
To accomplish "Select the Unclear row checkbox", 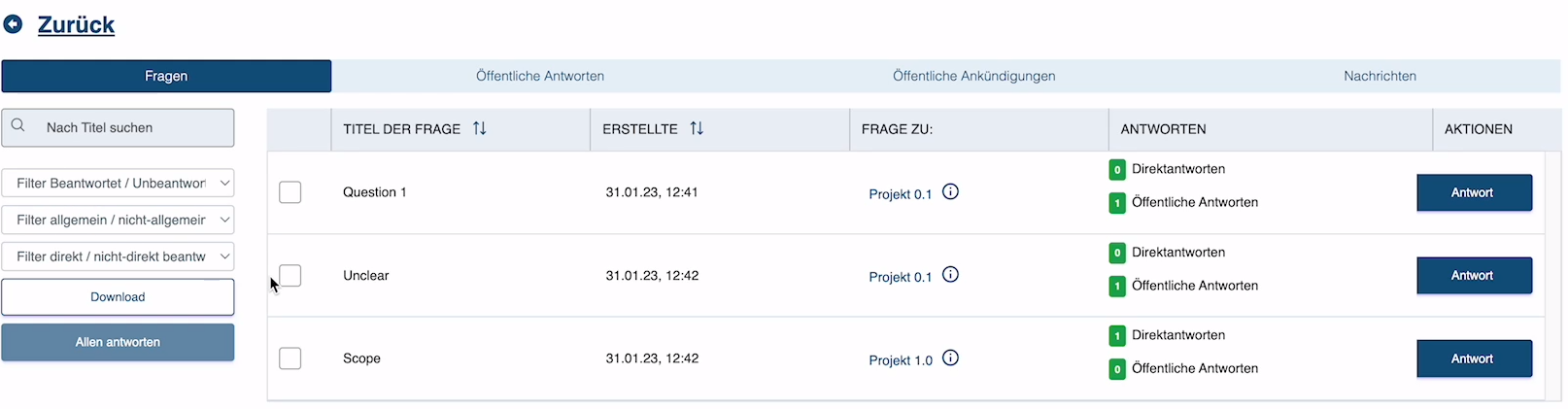I will tap(290, 275).
